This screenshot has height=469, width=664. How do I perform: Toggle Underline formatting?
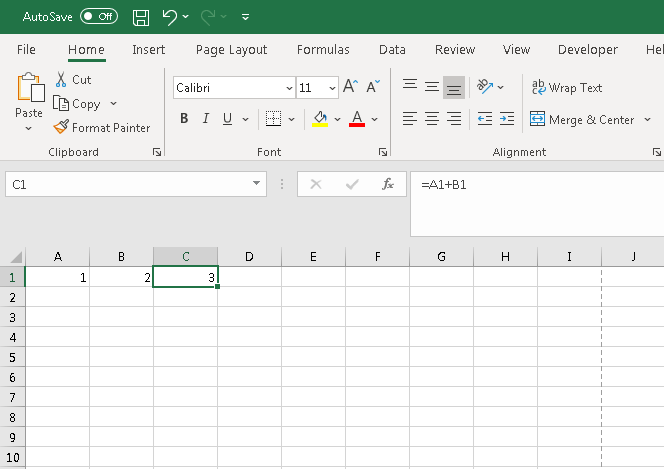click(227, 119)
